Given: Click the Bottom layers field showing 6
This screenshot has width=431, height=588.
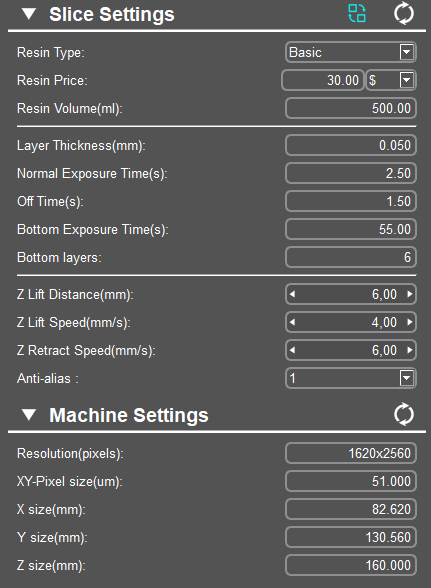Looking at the screenshot, I should pyautogui.click(x=351, y=257).
